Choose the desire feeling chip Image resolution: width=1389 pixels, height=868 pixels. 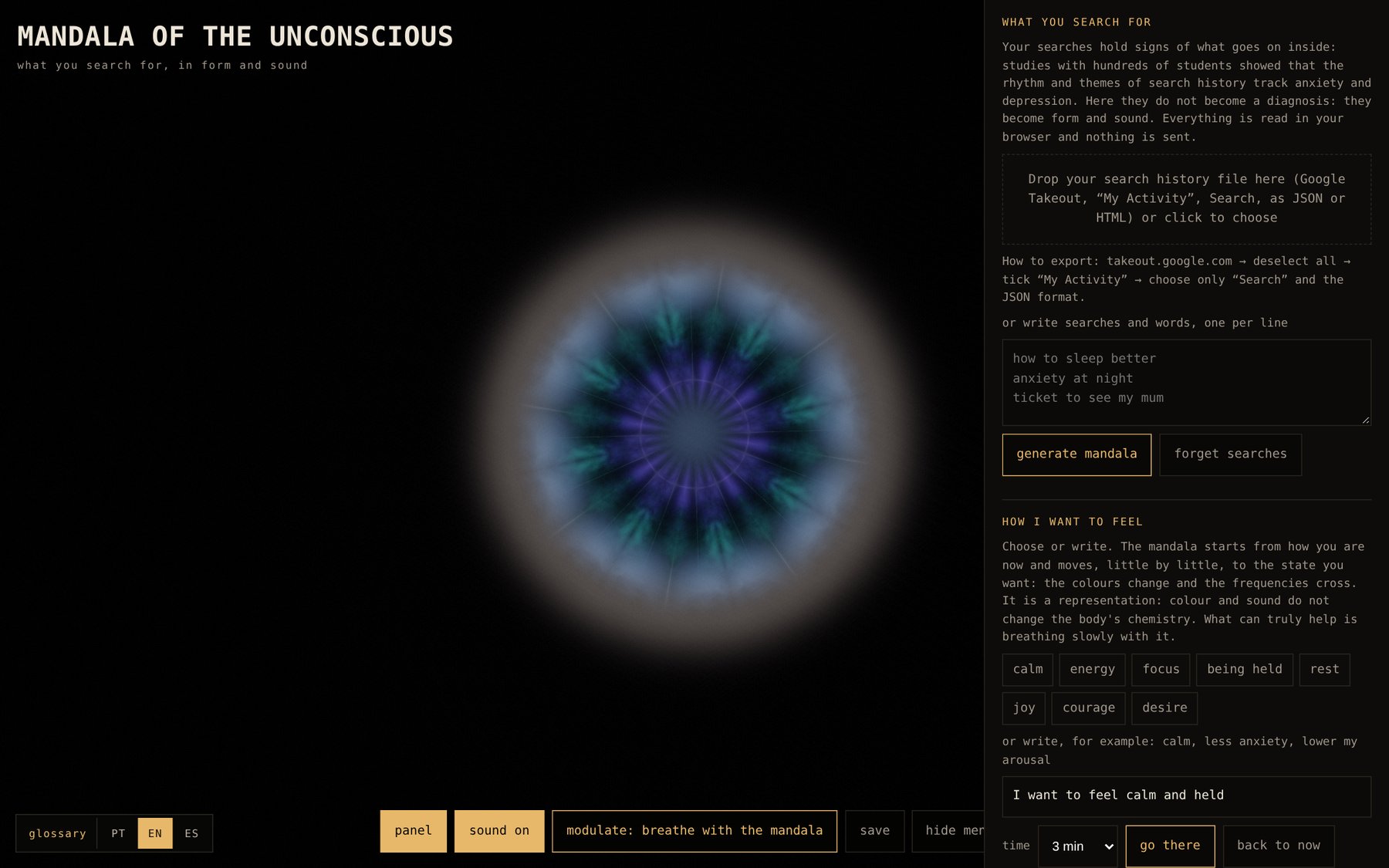(x=1164, y=708)
